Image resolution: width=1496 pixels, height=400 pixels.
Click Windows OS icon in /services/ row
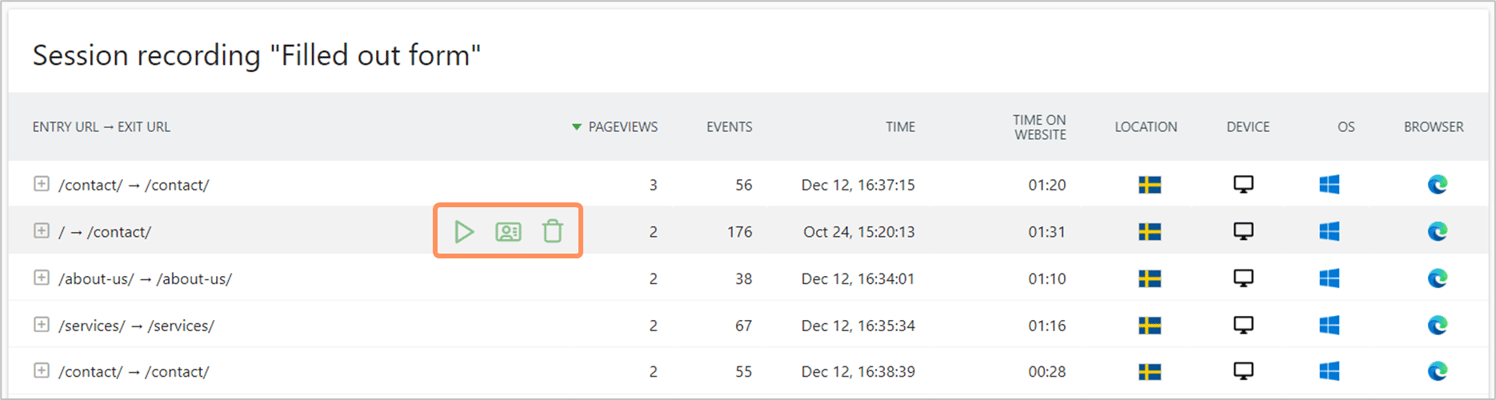[1329, 325]
